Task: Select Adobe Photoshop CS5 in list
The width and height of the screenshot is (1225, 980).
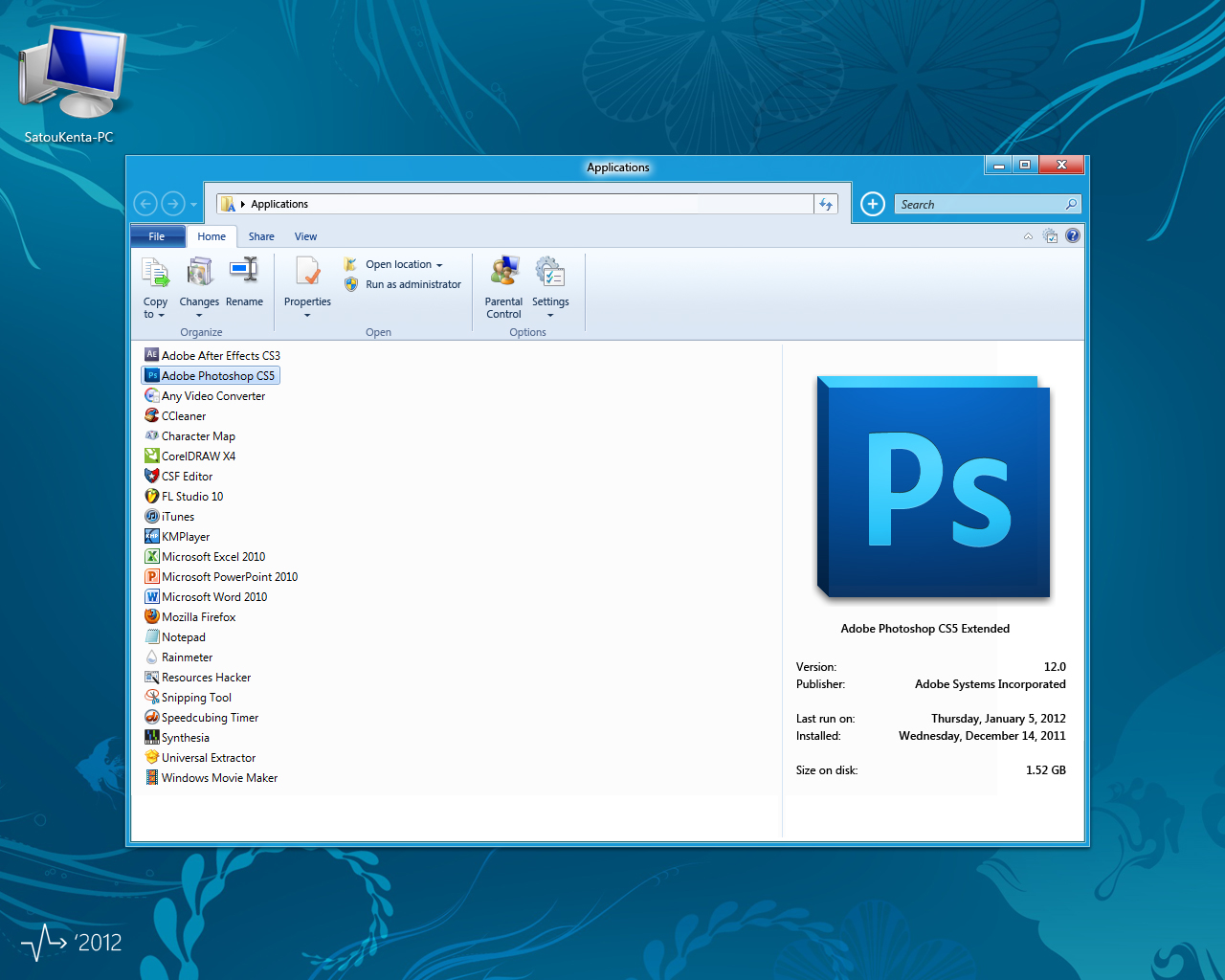Action: click(x=211, y=375)
